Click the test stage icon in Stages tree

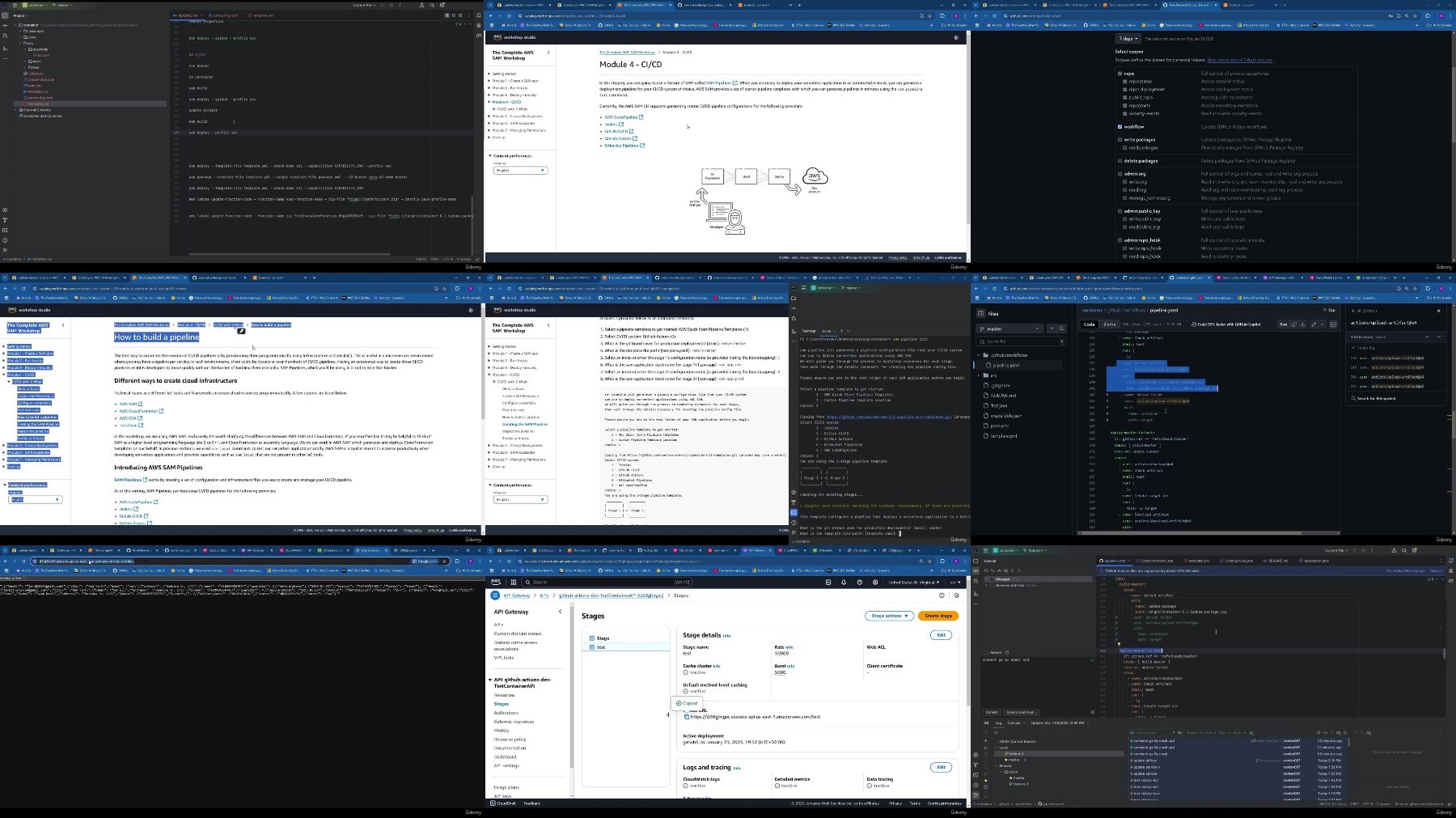click(592, 647)
